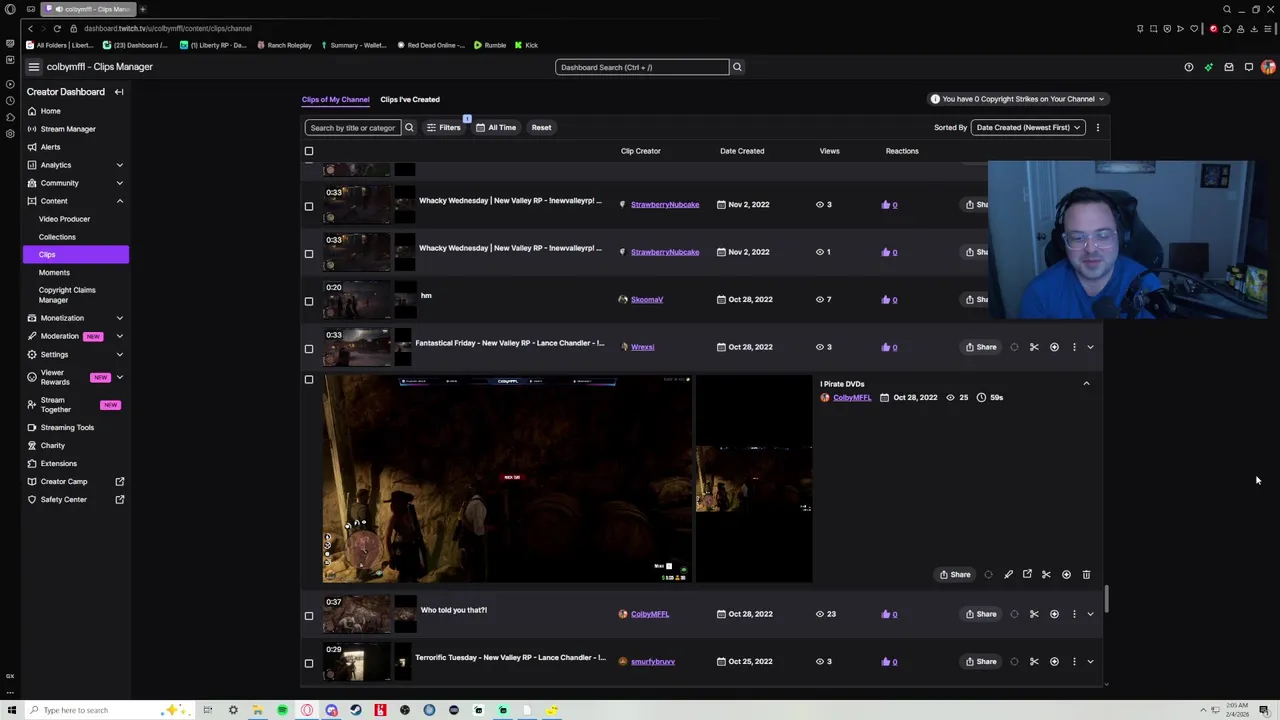
Task: Check the I Pirate DVDs clip checkbox
Action: 309,380
